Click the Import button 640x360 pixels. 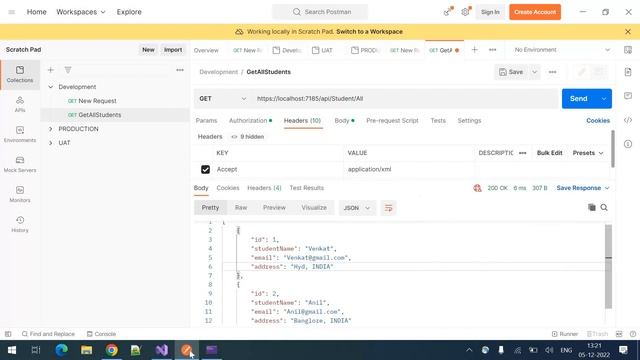point(173,50)
